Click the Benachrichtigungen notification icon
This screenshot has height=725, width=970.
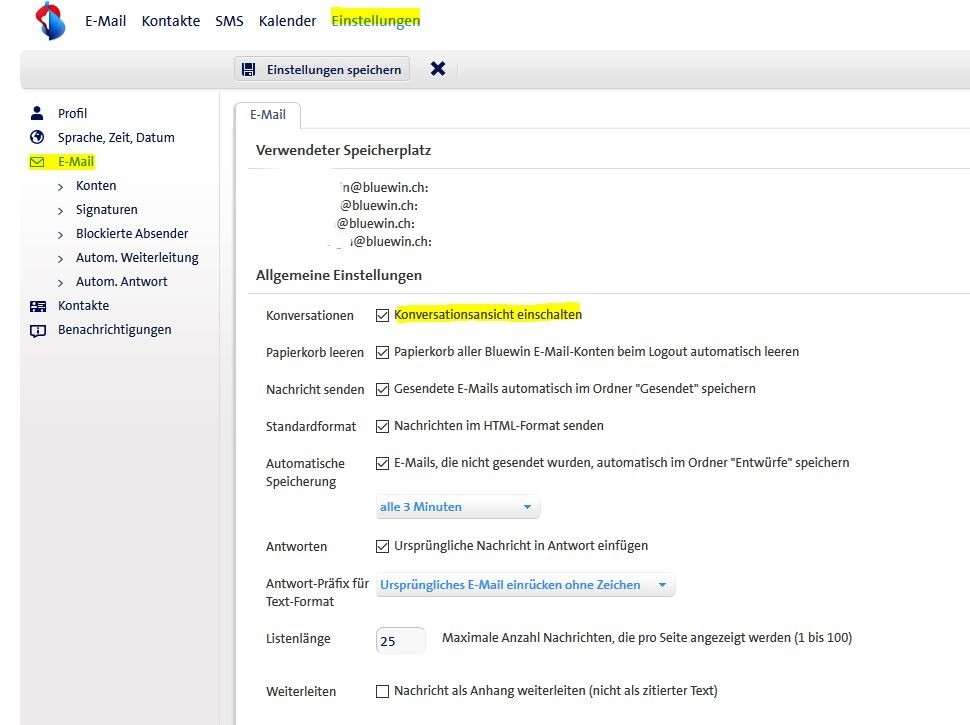point(38,329)
